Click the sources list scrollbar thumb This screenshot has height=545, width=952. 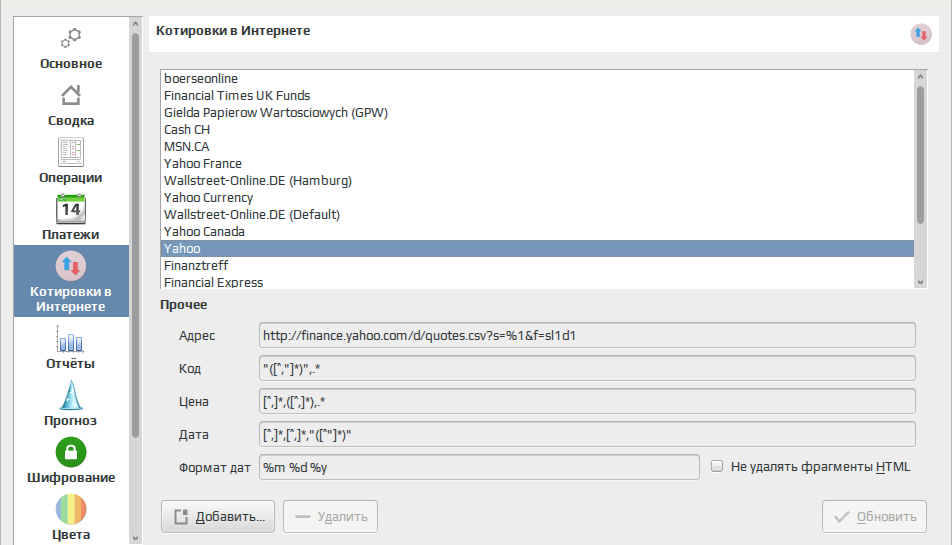(x=920, y=155)
